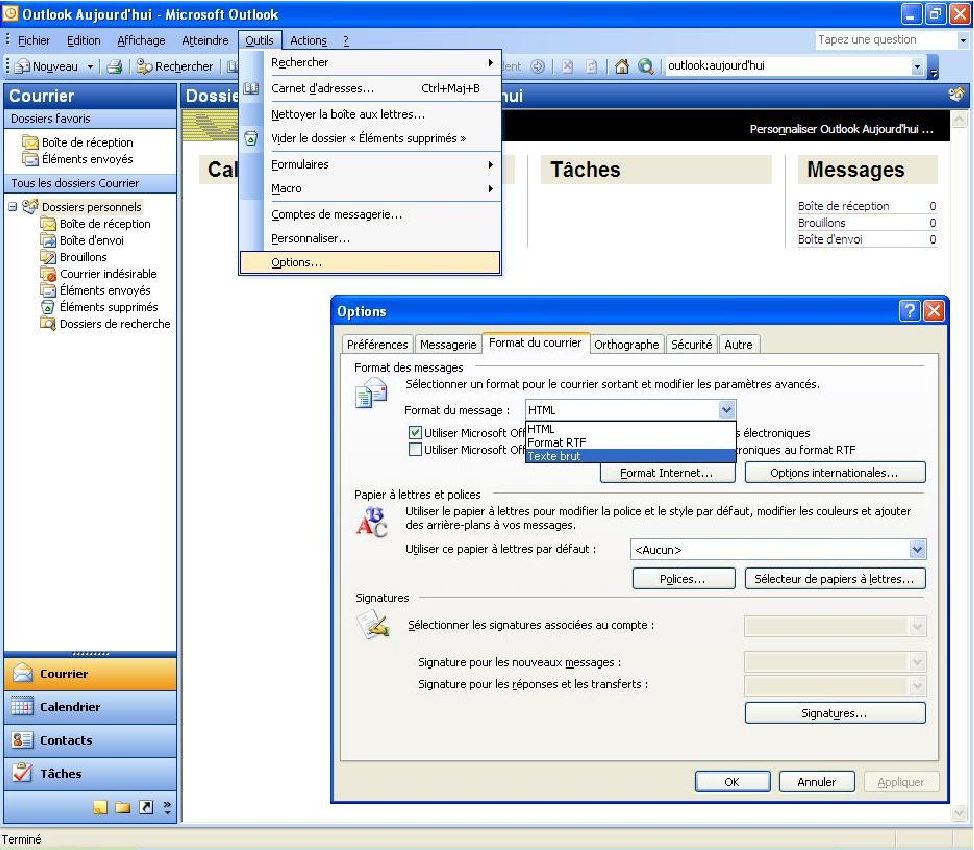974x850 pixels.
Task: Toggle the unchecked 'Utiliser Microsoft Office' RTF checkbox
Action: (x=416, y=449)
